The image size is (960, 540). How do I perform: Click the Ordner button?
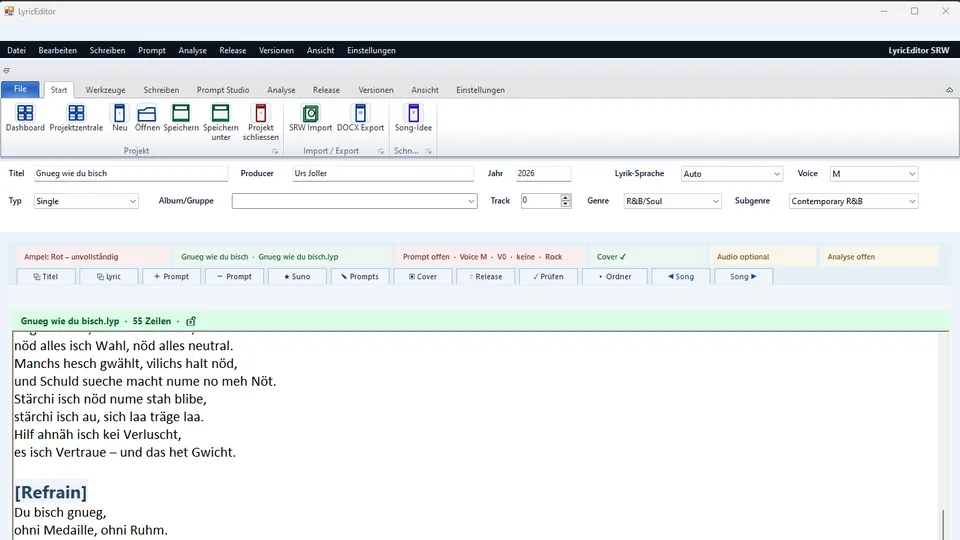coord(615,277)
